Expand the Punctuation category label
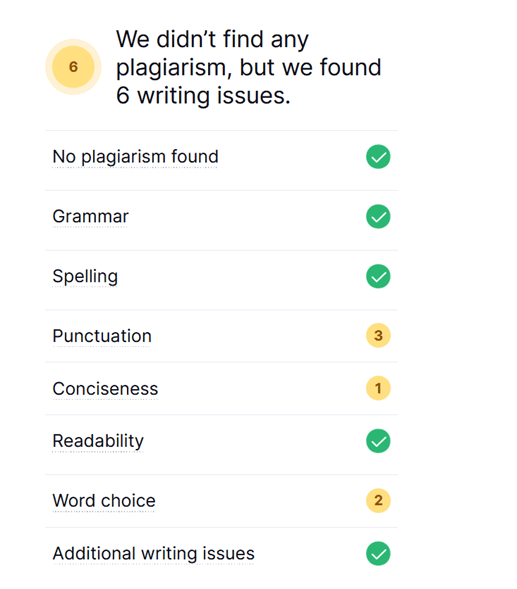The width and height of the screenshot is (517, 589). point(102,336)
